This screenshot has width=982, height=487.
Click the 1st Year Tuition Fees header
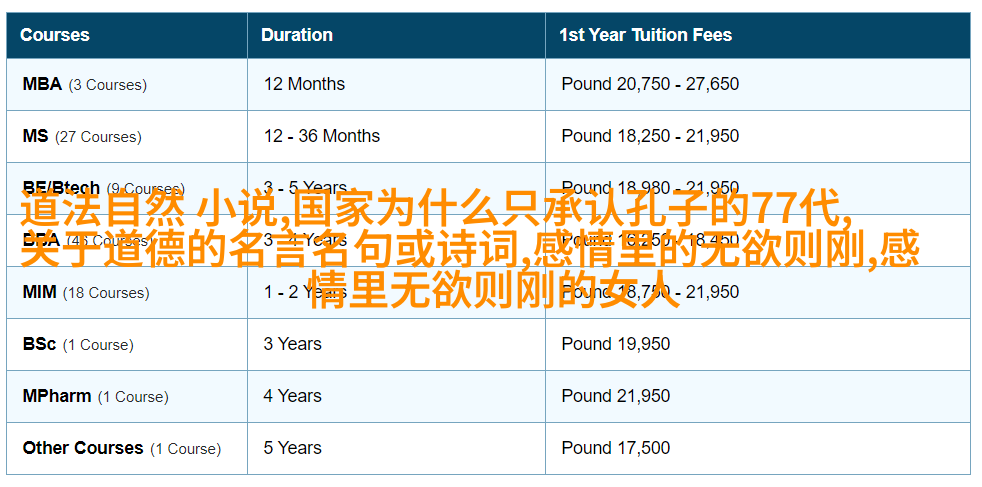646,35
